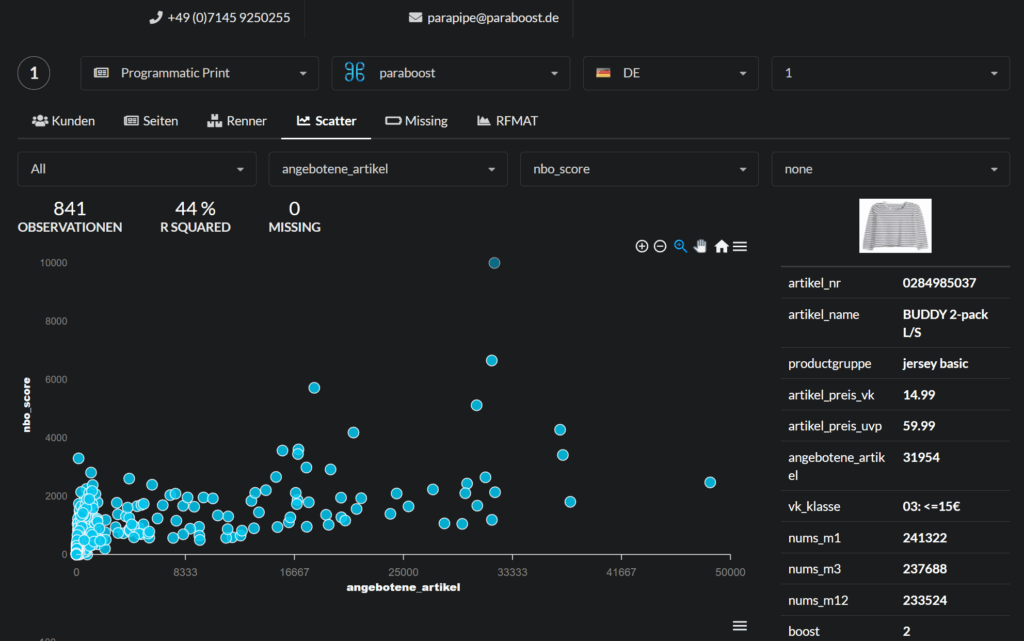The height and width of the screenshot is (641, 1024).
Task: Select the magnifier selection zoom tool
Action: 680,246
